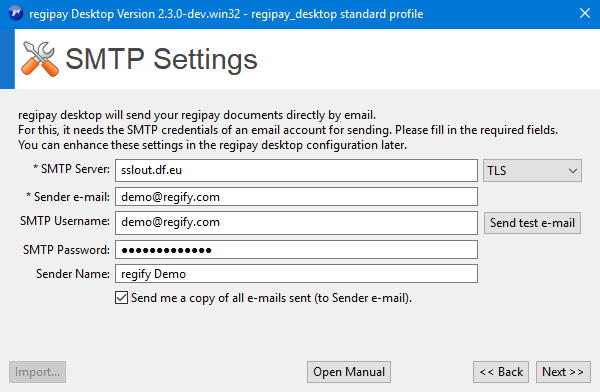600x392 pixels.
Task: Open the manual via Open Manual
Action: click(349, 372)
